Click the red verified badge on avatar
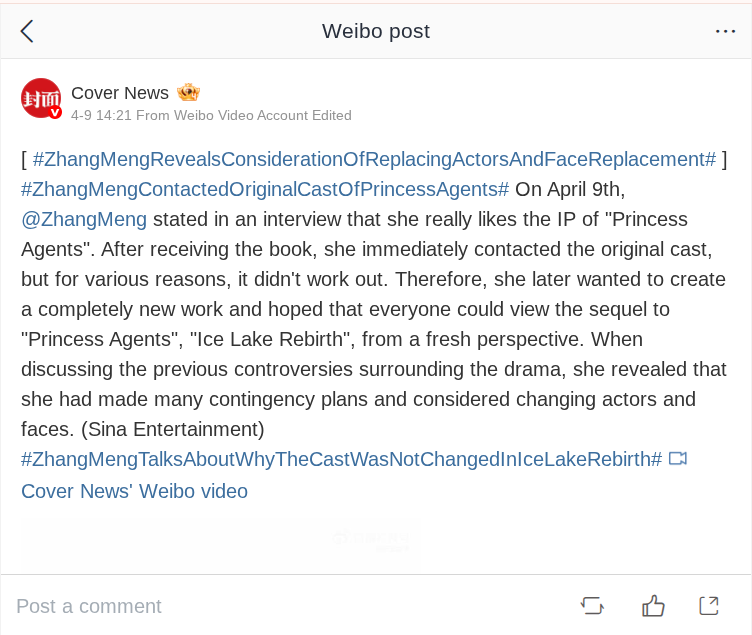The width and height of the screenshot is (752, 635). click(x=55, y=112)
